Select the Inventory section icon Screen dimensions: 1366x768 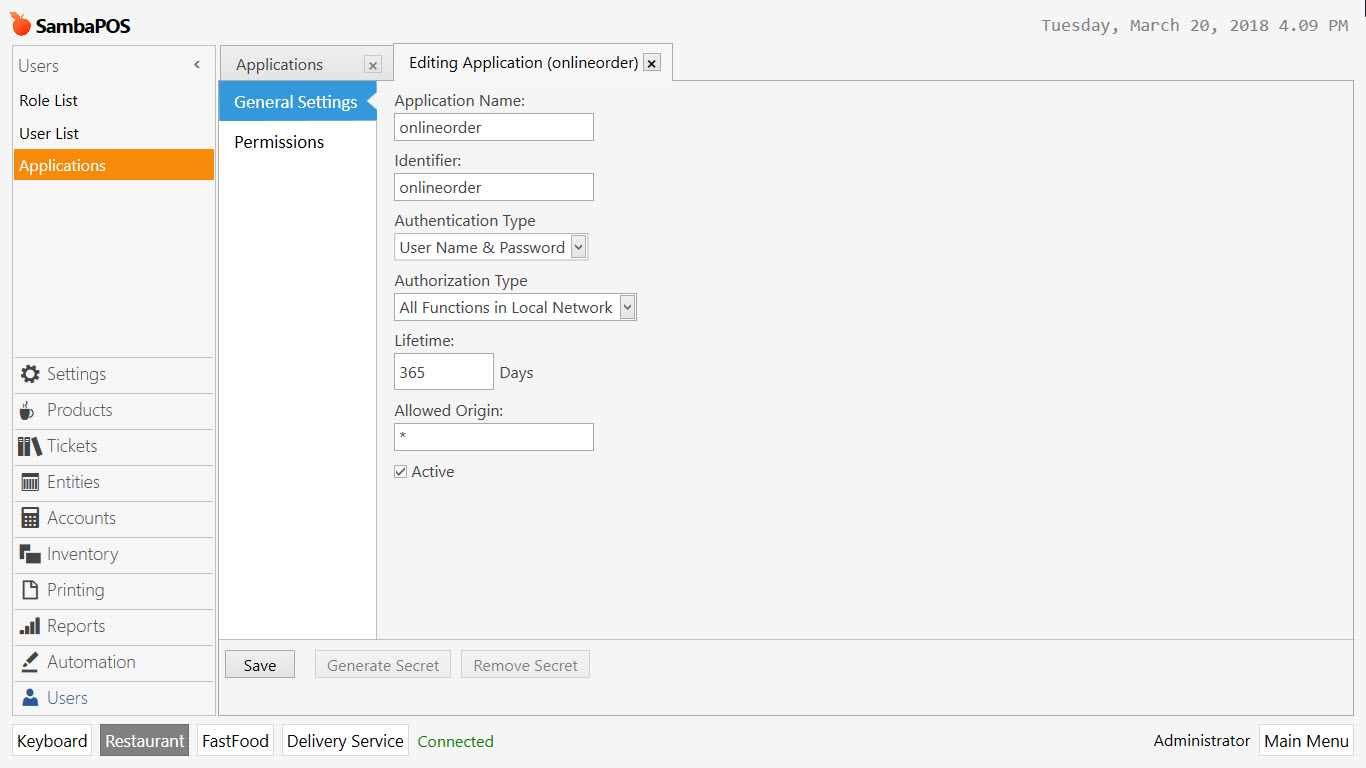point(30,555)
